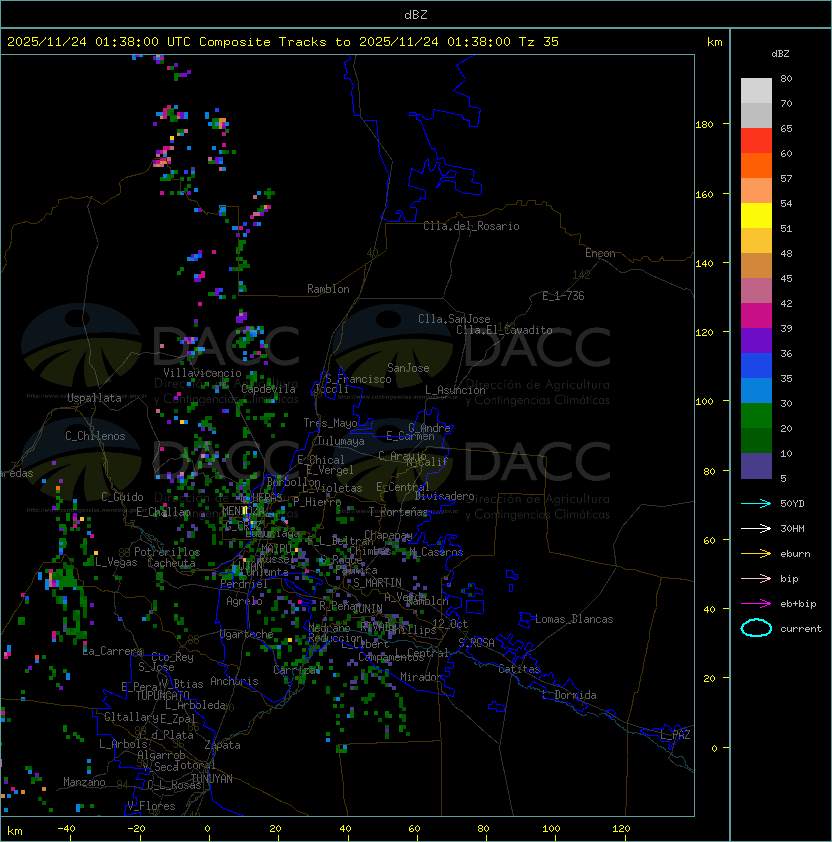Viewport: 832px width, 842px height.
Task: Click the Catitas place label
Action: coord(519,669)
